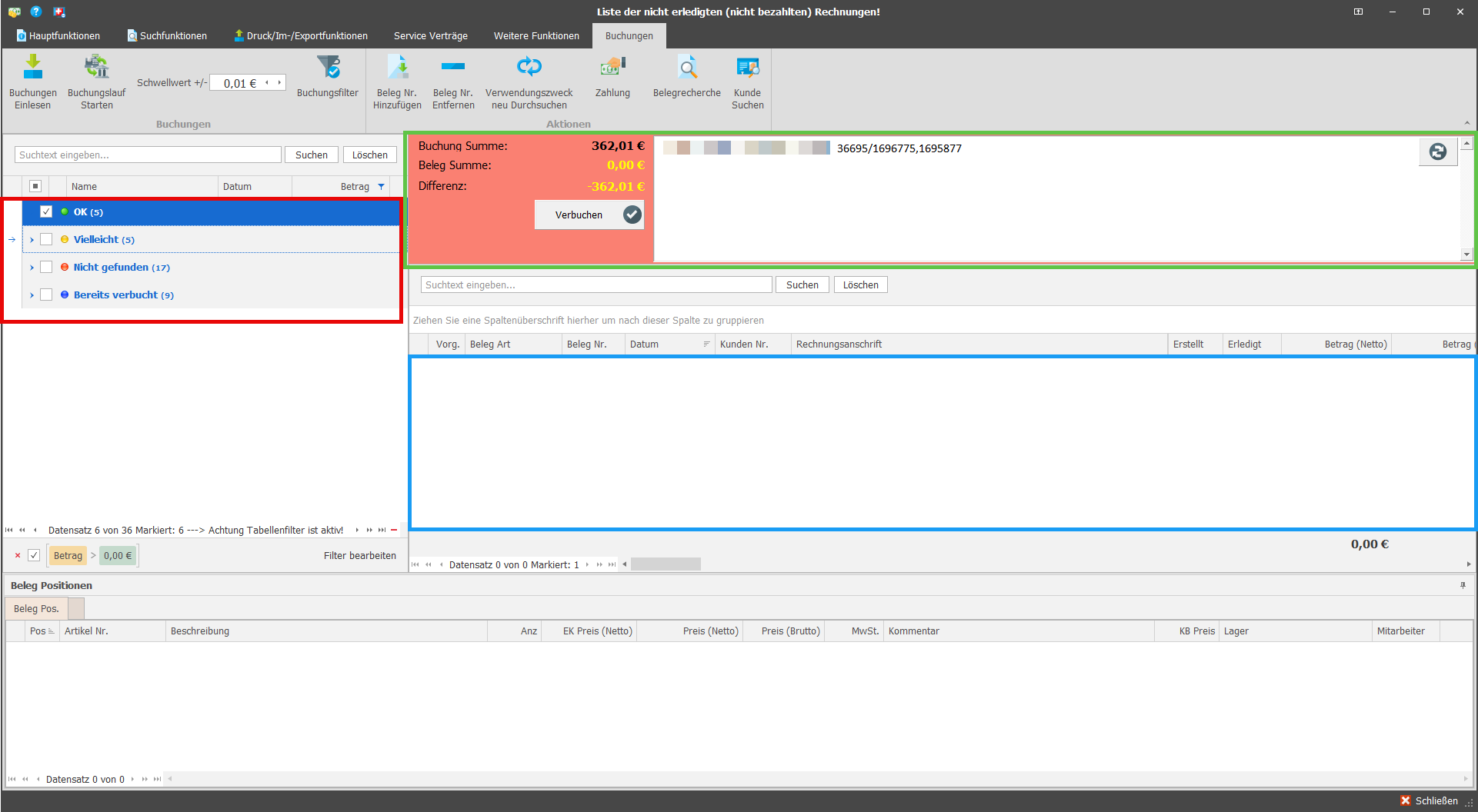This screenshot has width=1478, height=812.
Task: Toggle the Betrag filter enabled checkbox
Action: pyautogui.click(x=34, y=555)
